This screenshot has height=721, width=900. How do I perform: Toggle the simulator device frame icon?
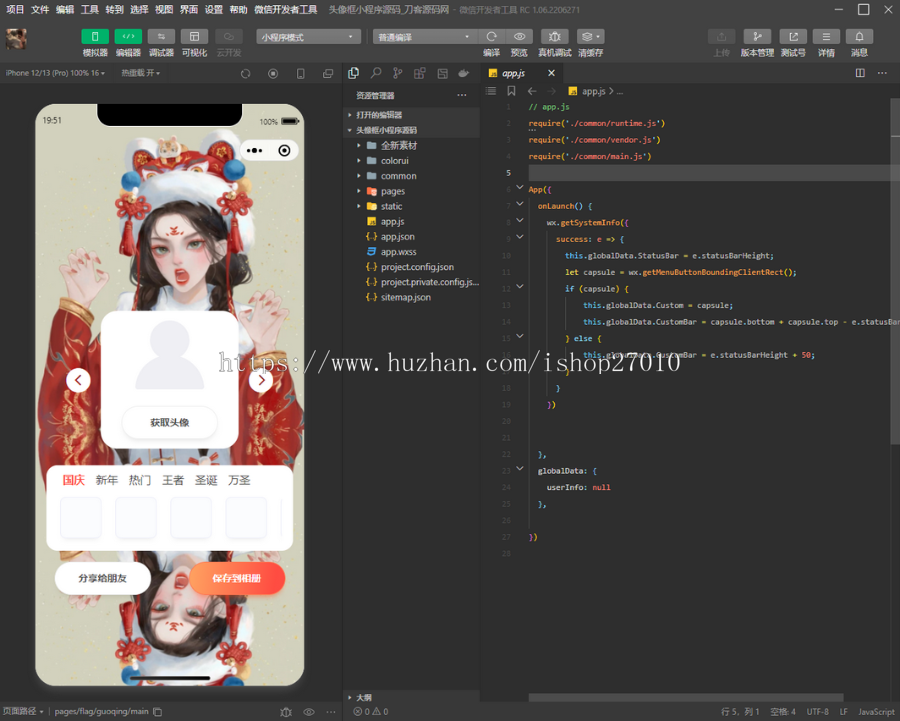[x=300, y=73]
